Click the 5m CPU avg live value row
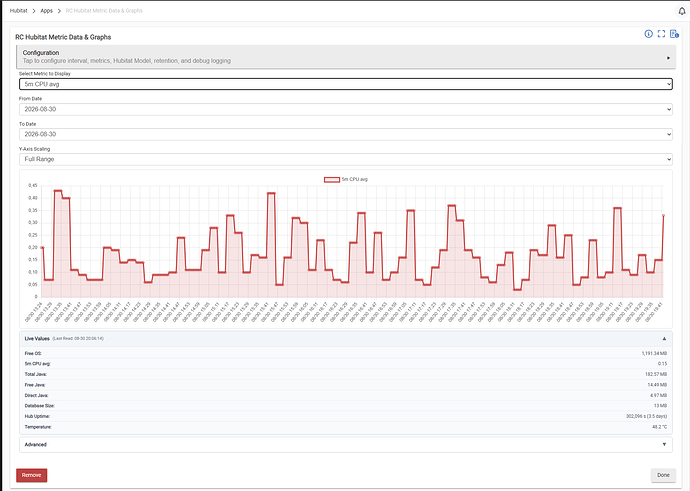690x491 pixels. 346,364
